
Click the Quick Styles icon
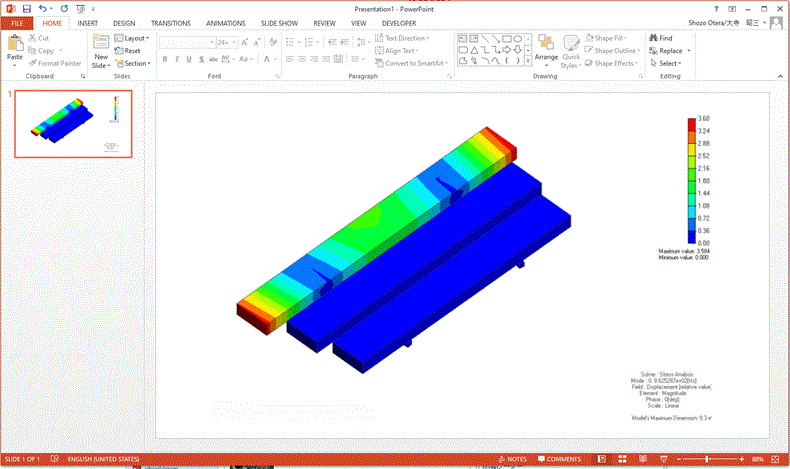(x=571, y=45)
